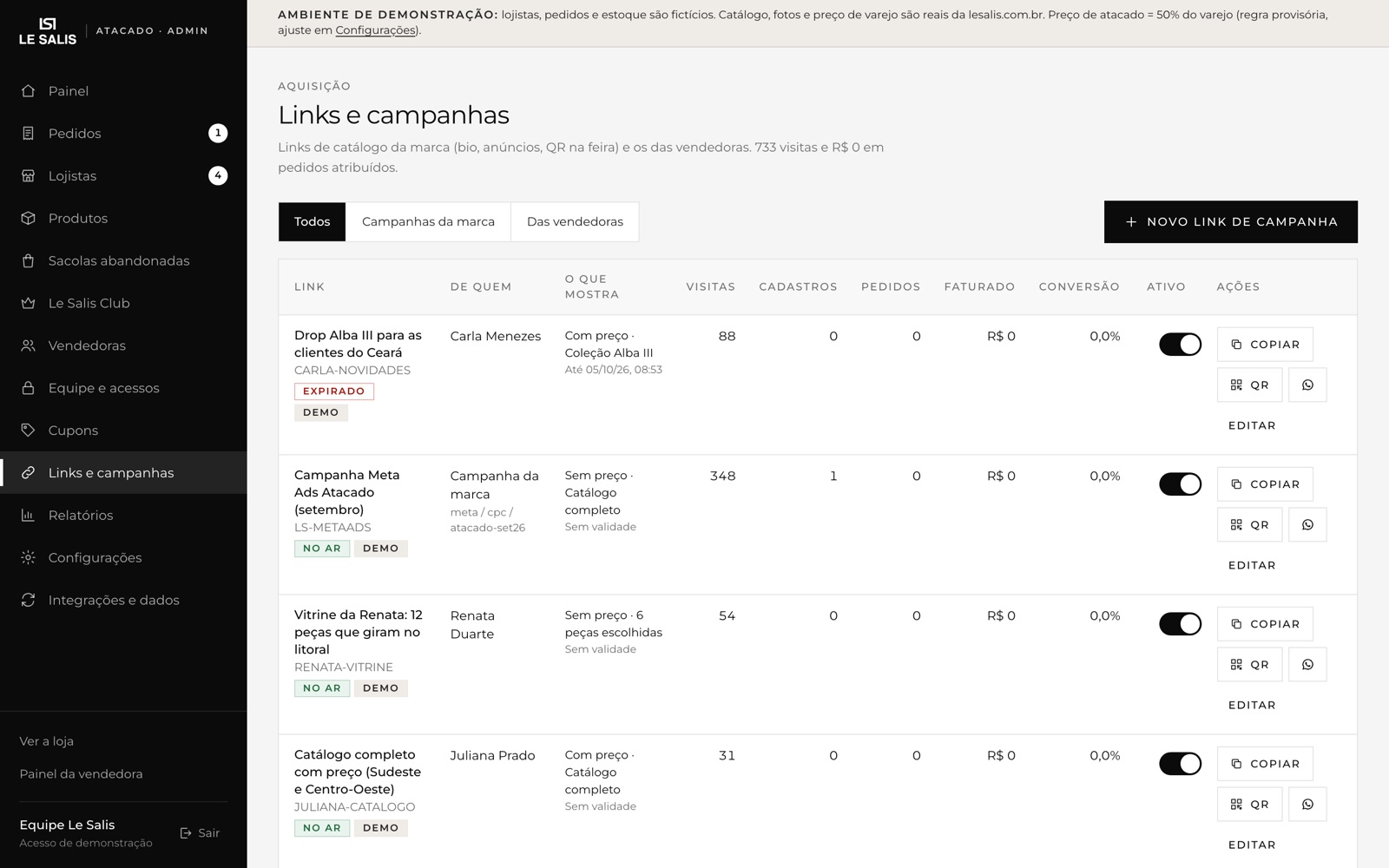Open Lojistas in the sidebar
Screen dimensions: 1389x868
coord(123,176)
